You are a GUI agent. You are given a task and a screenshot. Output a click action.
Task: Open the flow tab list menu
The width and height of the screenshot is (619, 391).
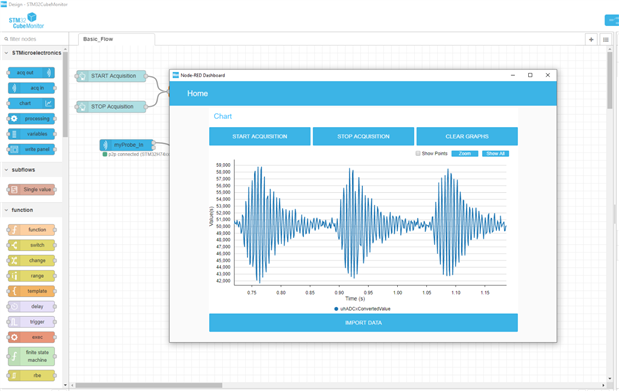[x=605, y=39]
